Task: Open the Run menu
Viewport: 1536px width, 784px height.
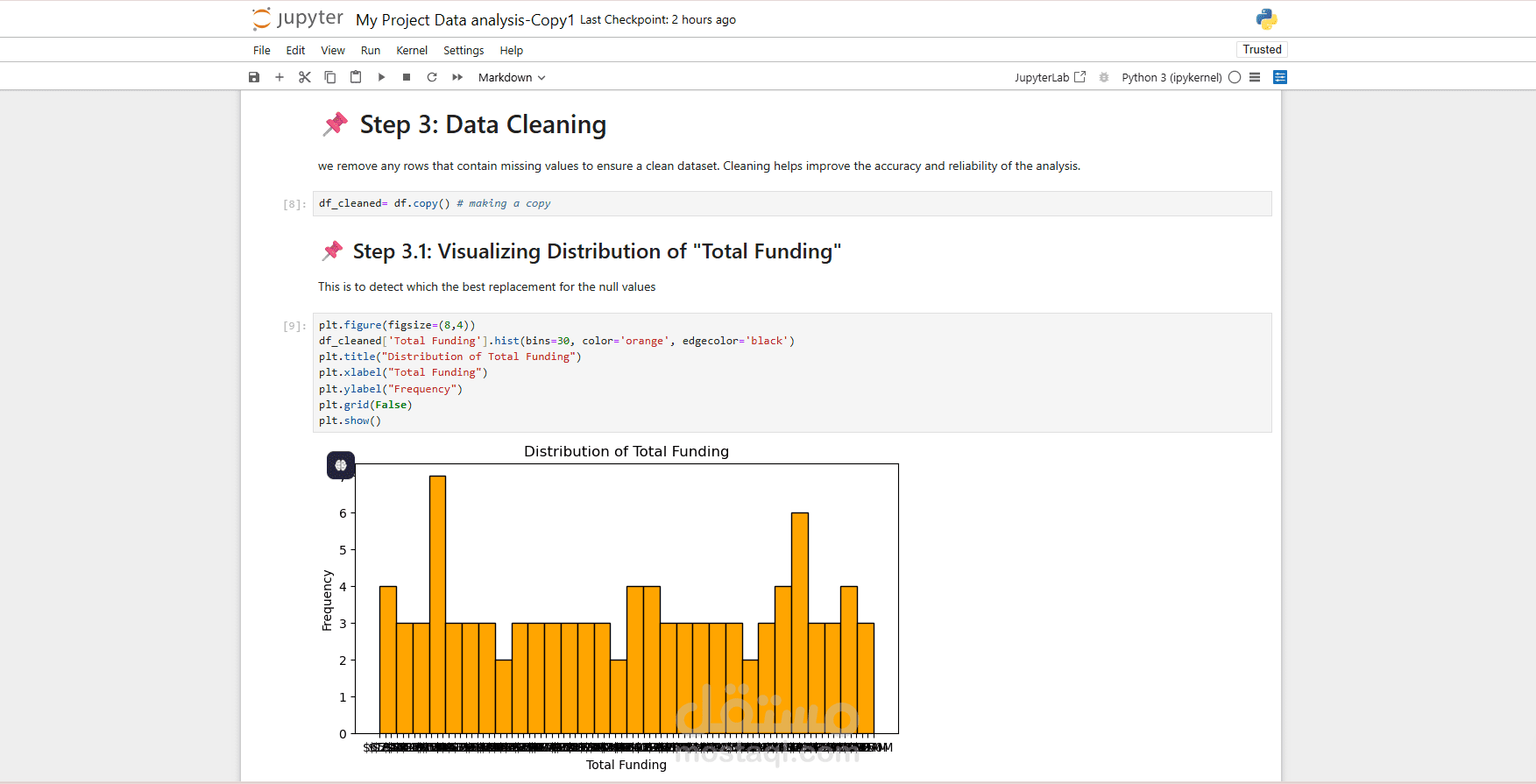Action: pyautogui.click(x=371, y=51)
